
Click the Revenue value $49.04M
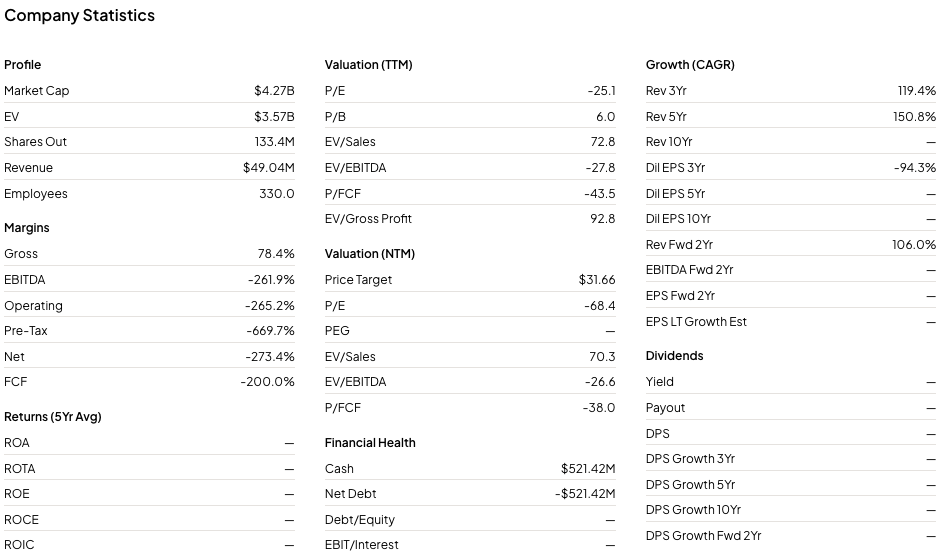click(x=269, y=168)
